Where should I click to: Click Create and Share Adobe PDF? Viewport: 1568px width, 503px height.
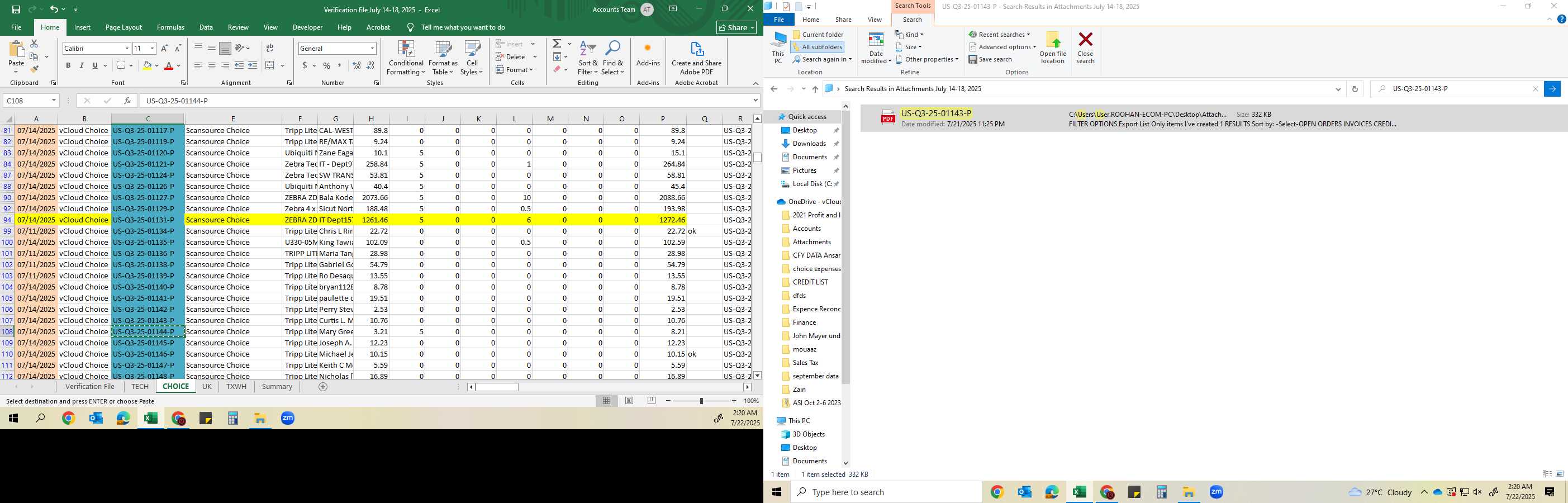click(x=696, y=59)
